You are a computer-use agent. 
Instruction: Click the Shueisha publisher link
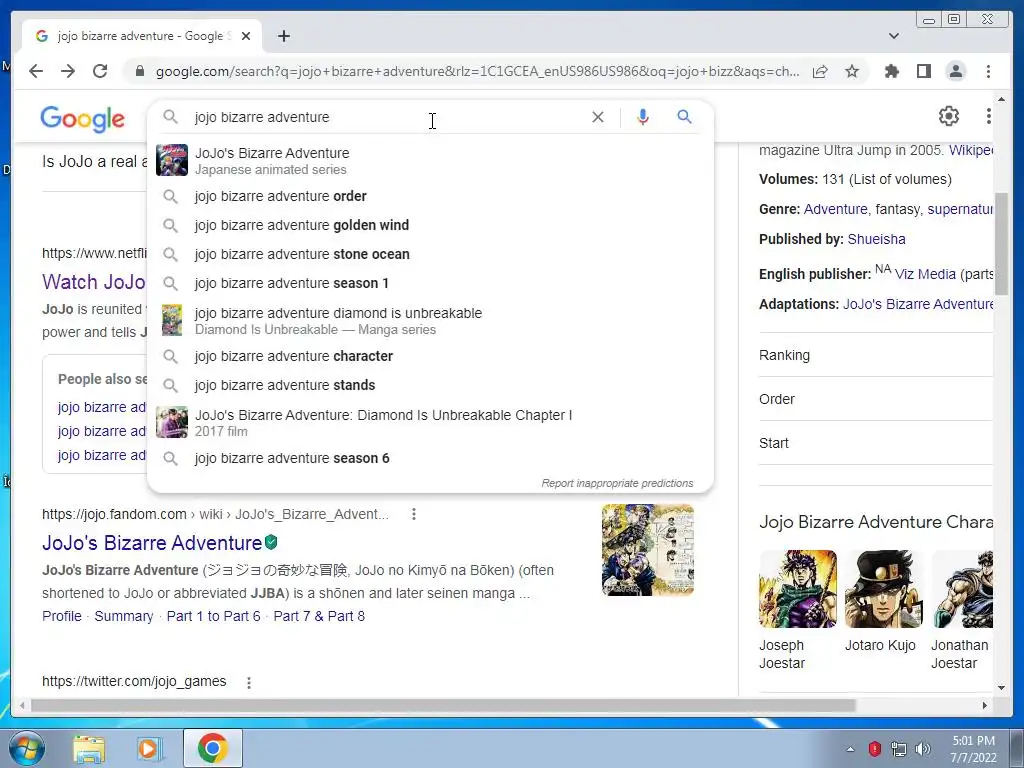click(x=876, y=239)
